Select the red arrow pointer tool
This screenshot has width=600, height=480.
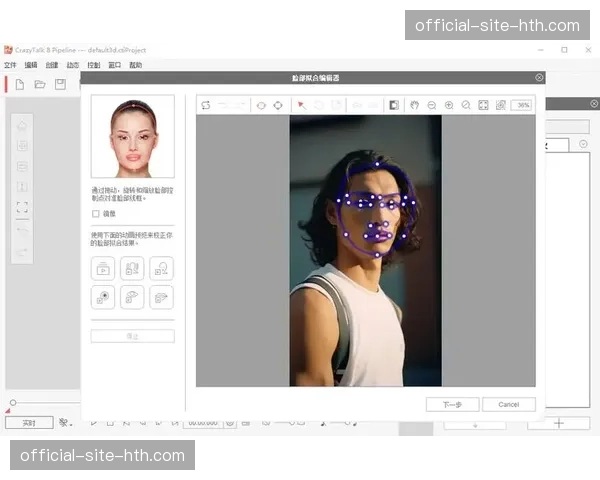[302, 105]
